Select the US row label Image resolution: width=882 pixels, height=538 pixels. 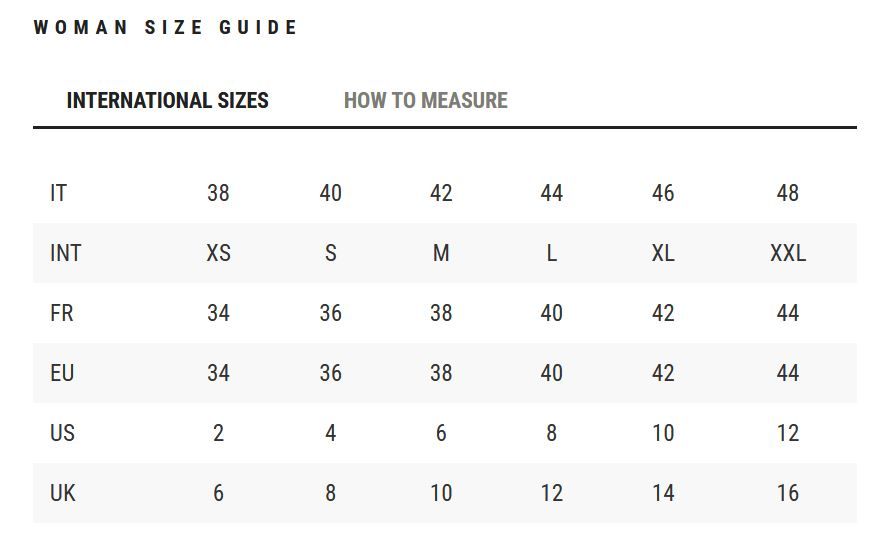coord(62,433)
